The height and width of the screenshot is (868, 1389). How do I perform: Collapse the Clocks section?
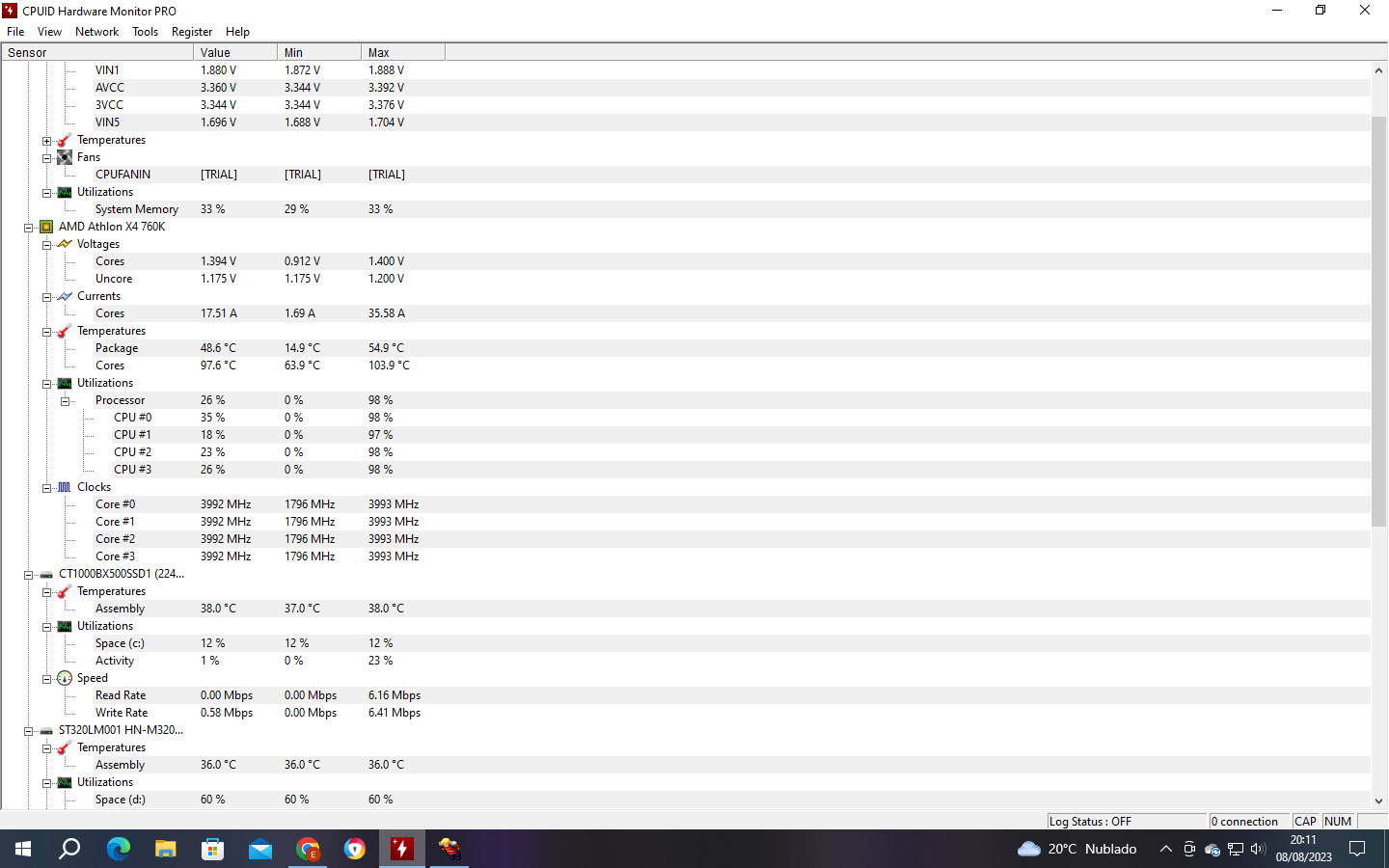click(x=46, y=488)
